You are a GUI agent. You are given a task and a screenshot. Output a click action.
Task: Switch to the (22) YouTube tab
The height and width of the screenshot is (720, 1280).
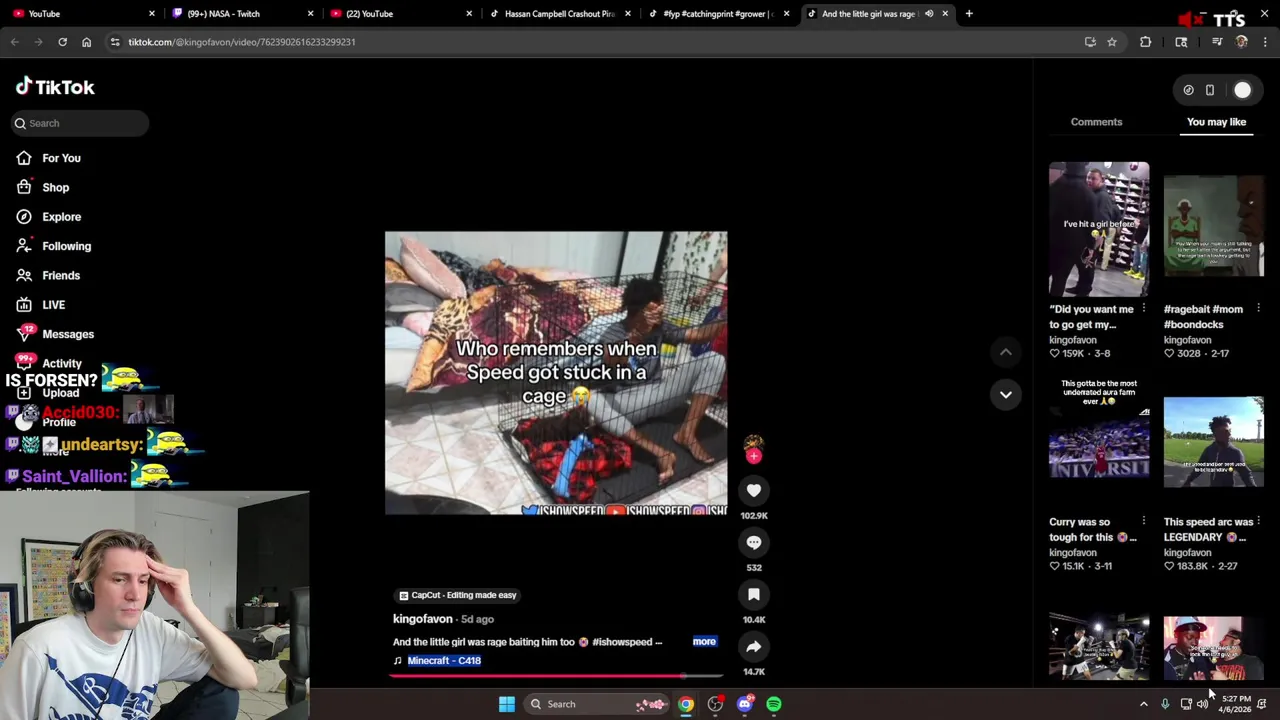click(399, 14)
